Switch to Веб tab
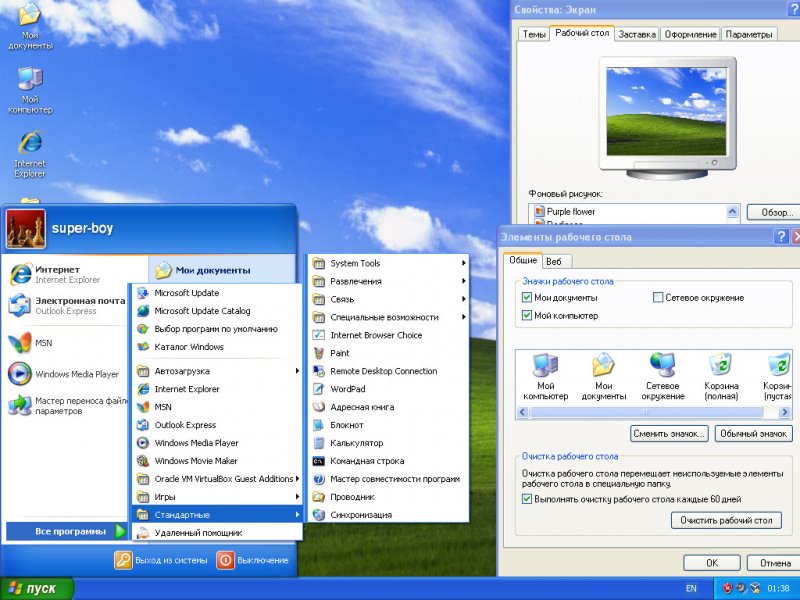 click(x=555, y=262)
